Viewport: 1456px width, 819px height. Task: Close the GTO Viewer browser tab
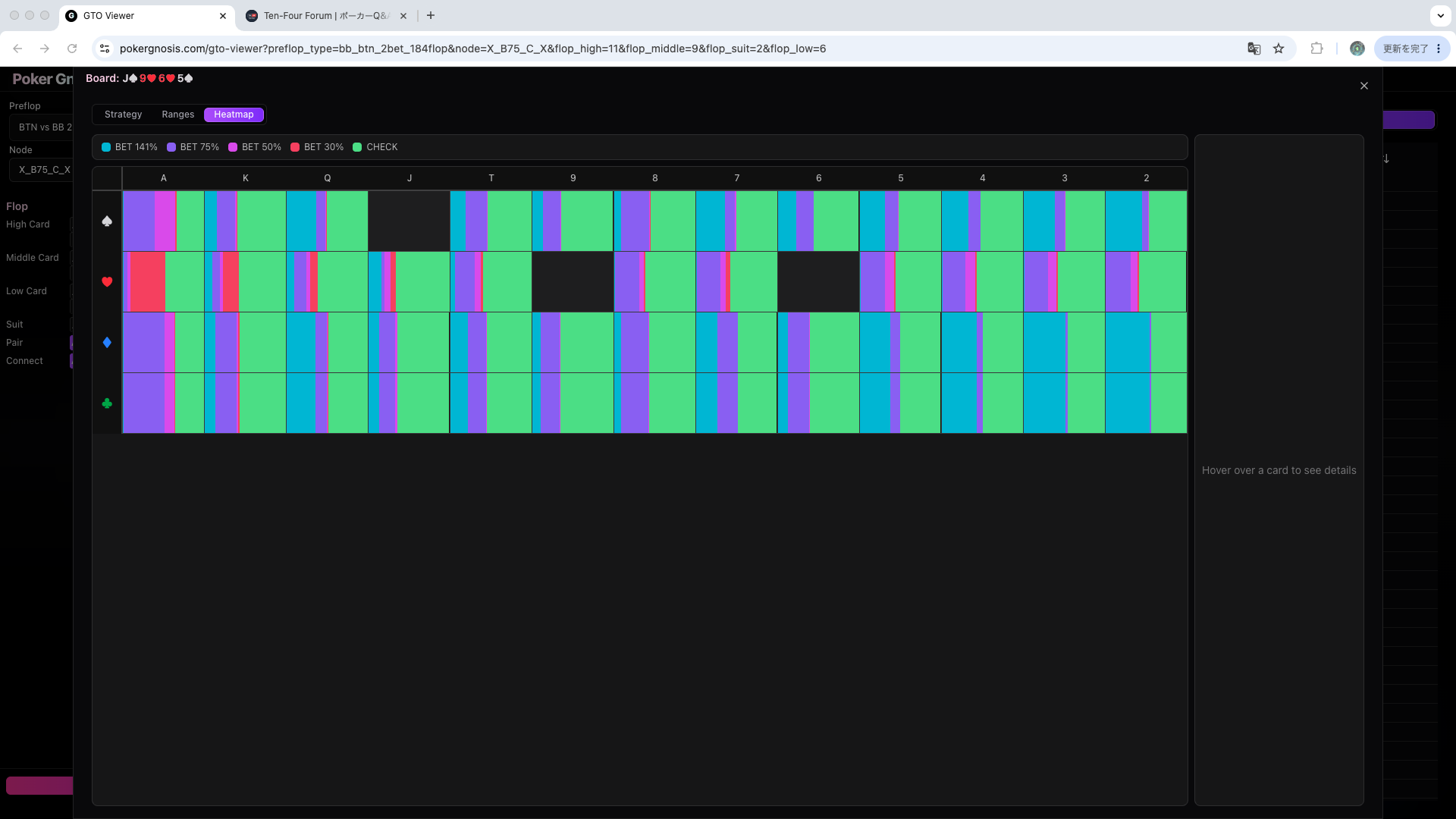click(223, 16)
